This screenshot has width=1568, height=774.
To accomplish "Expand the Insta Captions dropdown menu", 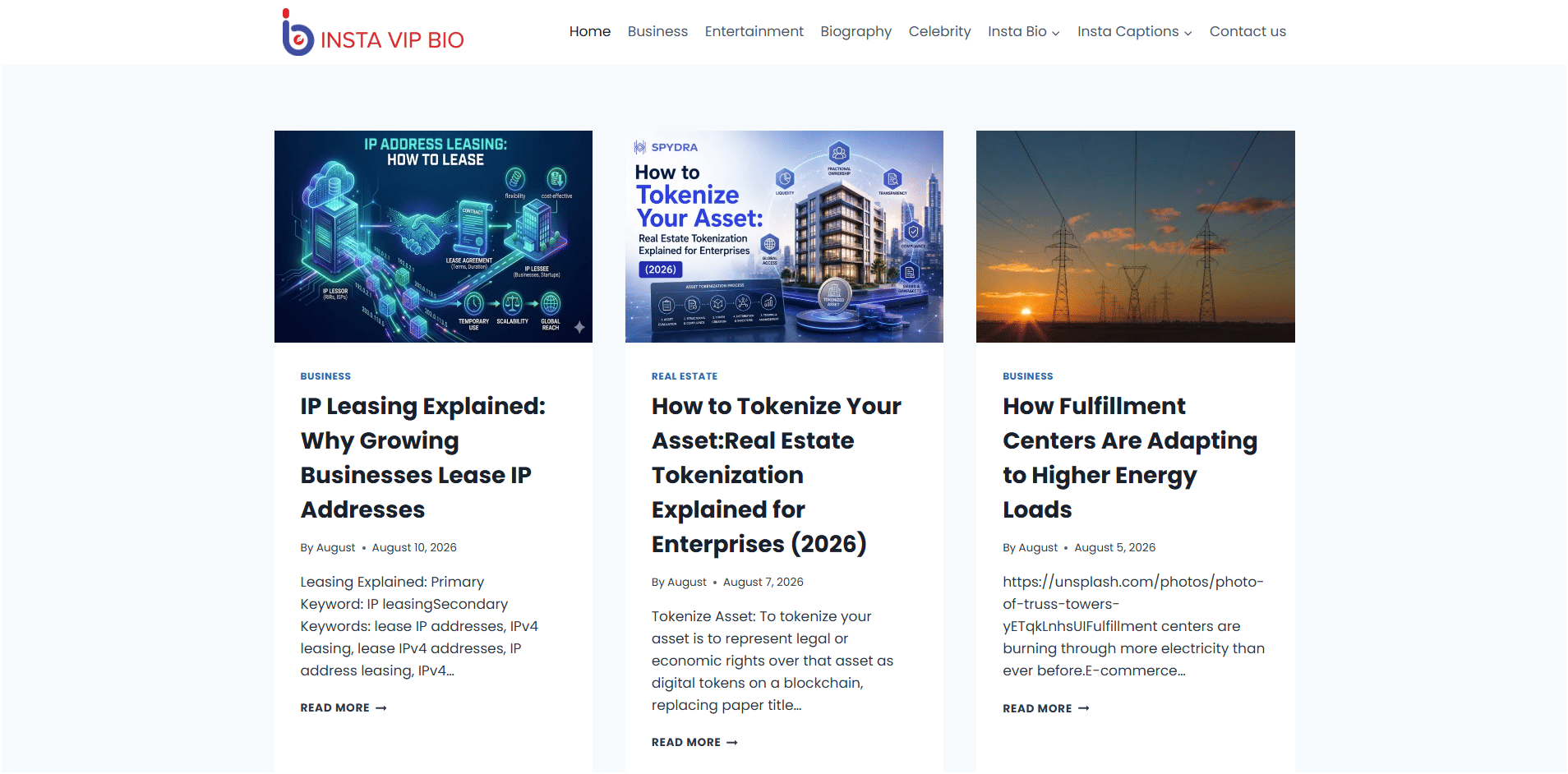I will point(1134,31).
